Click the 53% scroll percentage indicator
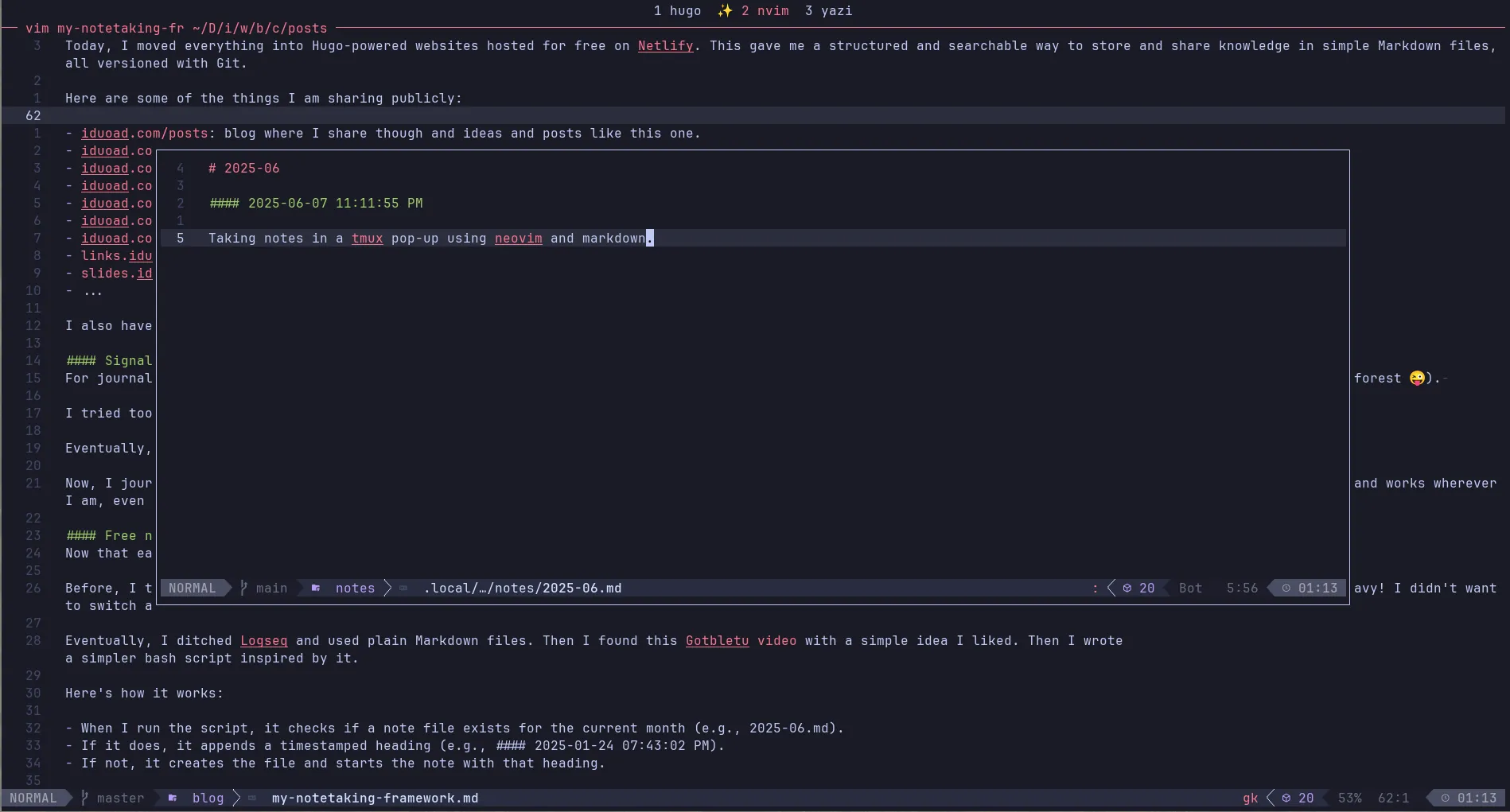The image size is (1510, 812). (1349, 798)
